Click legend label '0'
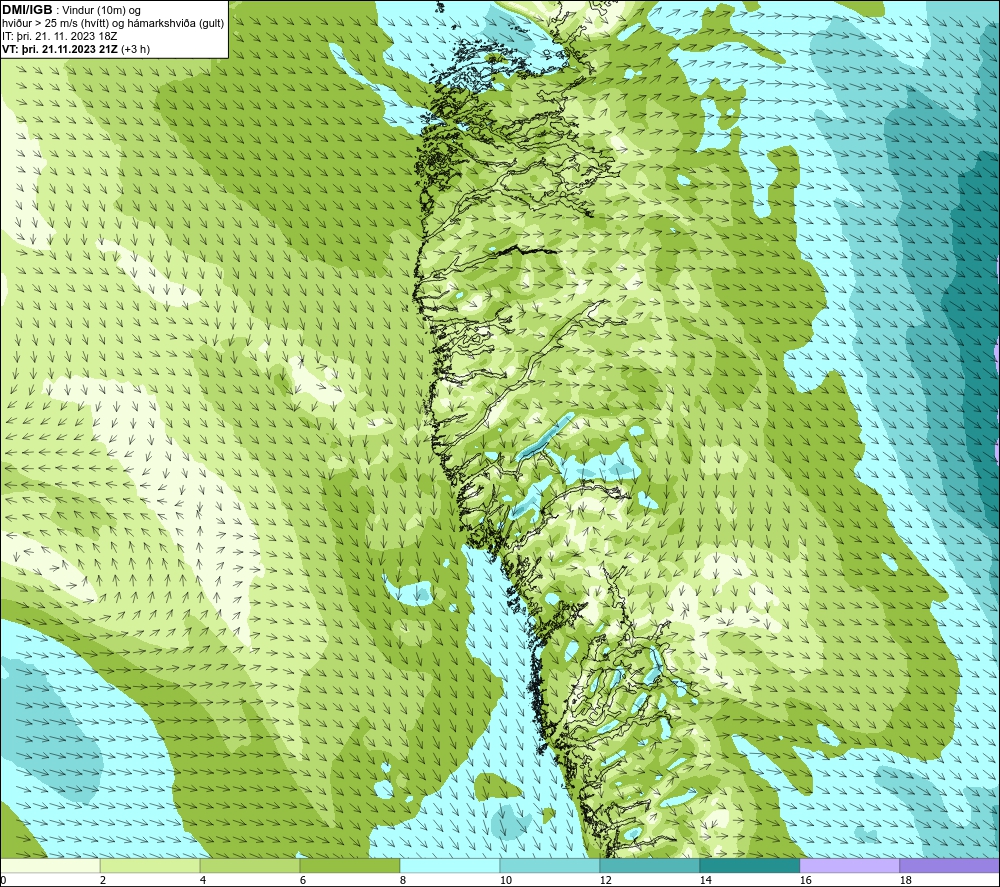The width and height of the screenshot is (1000, 887). coord(3,881)
